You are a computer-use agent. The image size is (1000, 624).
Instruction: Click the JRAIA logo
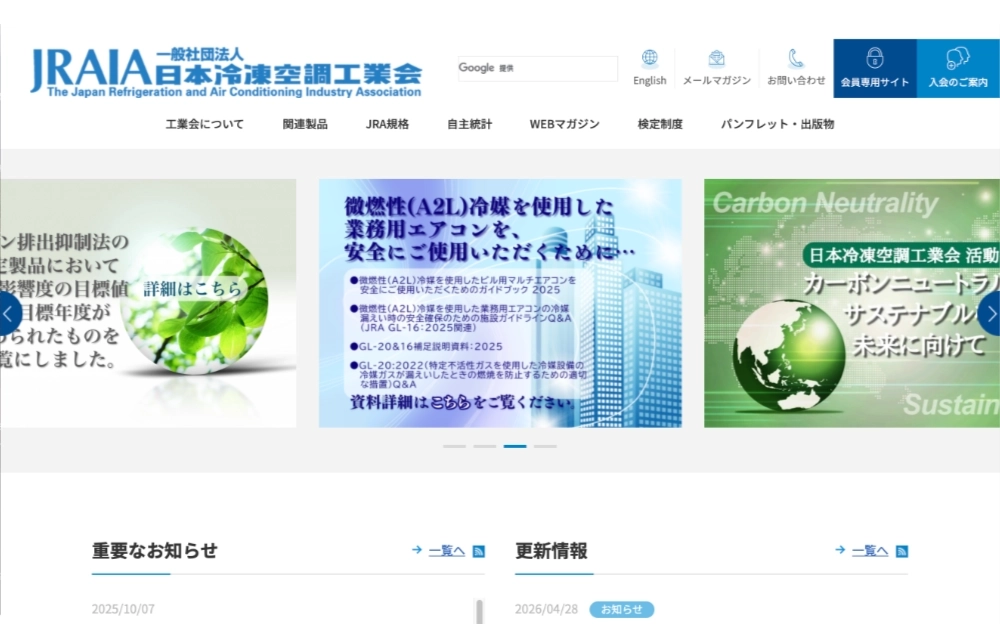(x=226, y=71)
